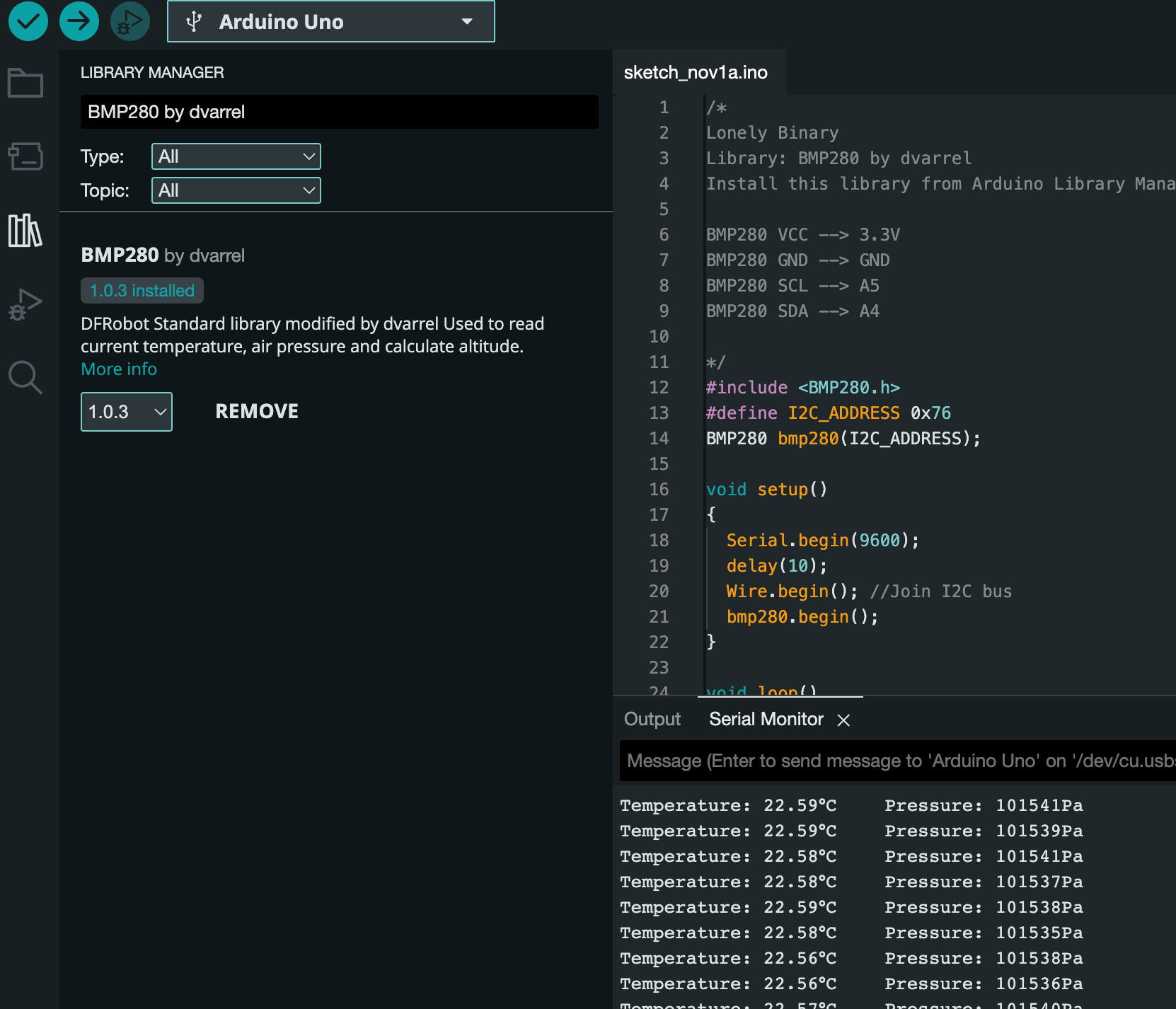This screenshot has width=1176, height=1009.
Task: Open the Search sidebar icon
Action: click(x=25, y=377)
